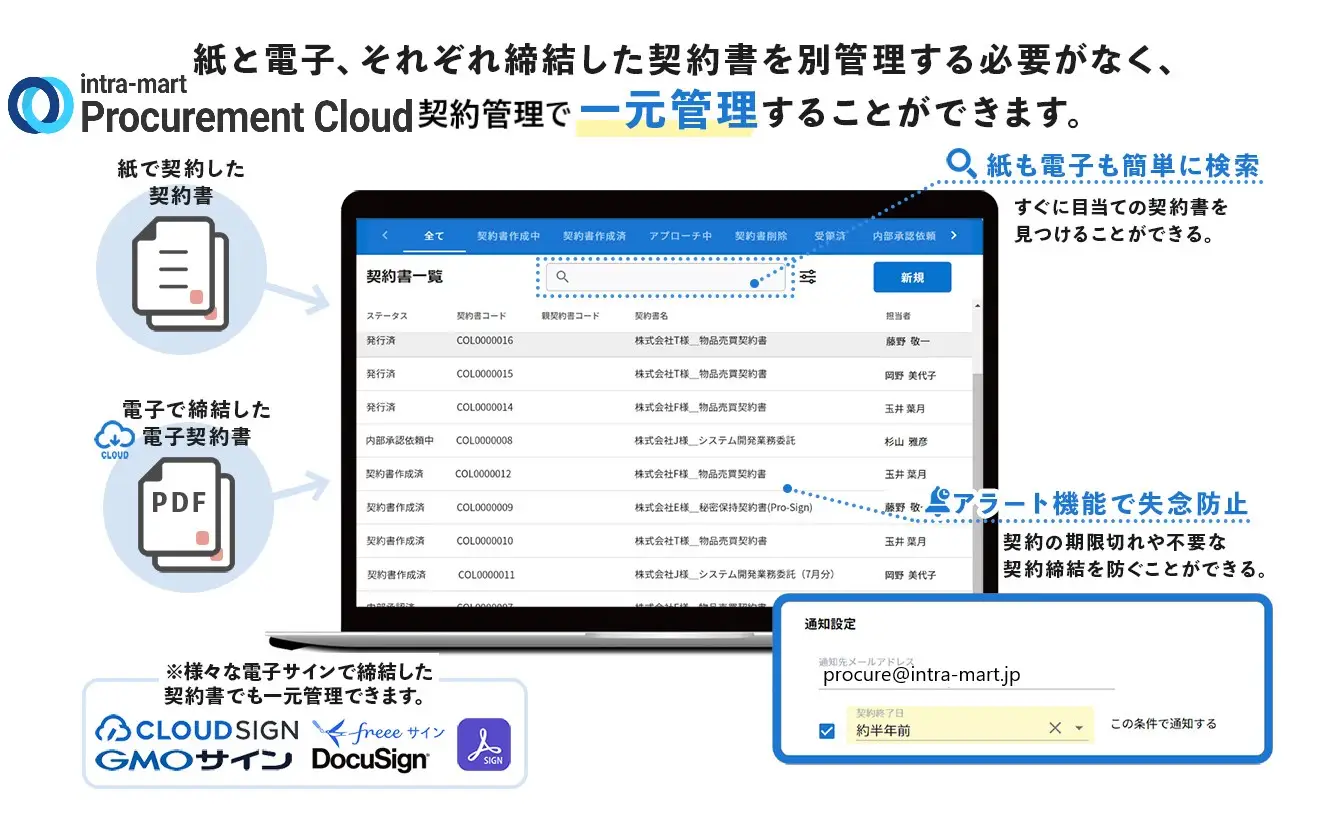Tick the checkbox beside 契約終了日
Image resolution: width=1337 pixels, height=818 pixels.
tap(826, 731)
